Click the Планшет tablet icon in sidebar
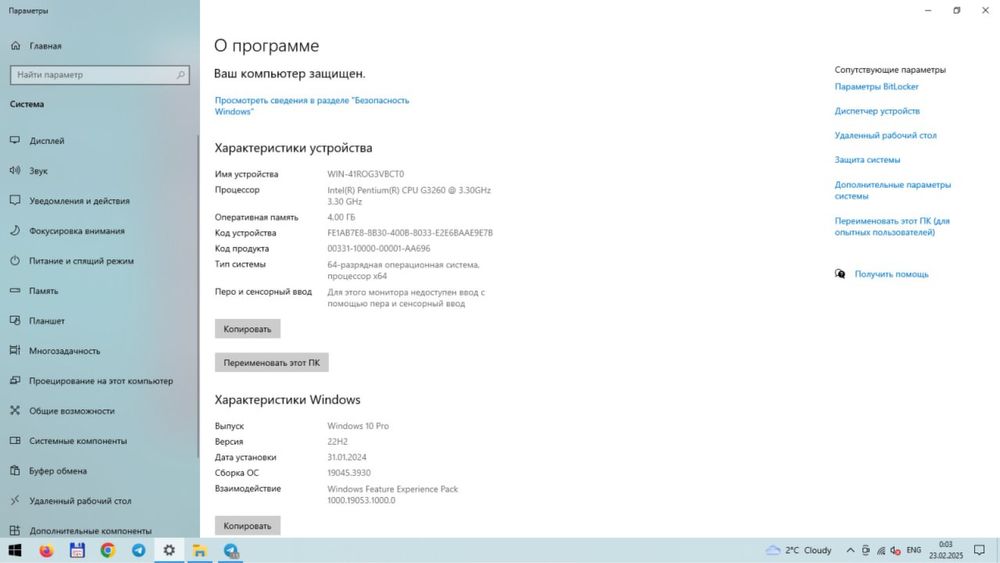The image size is (1000, 563). pos(15,321)
